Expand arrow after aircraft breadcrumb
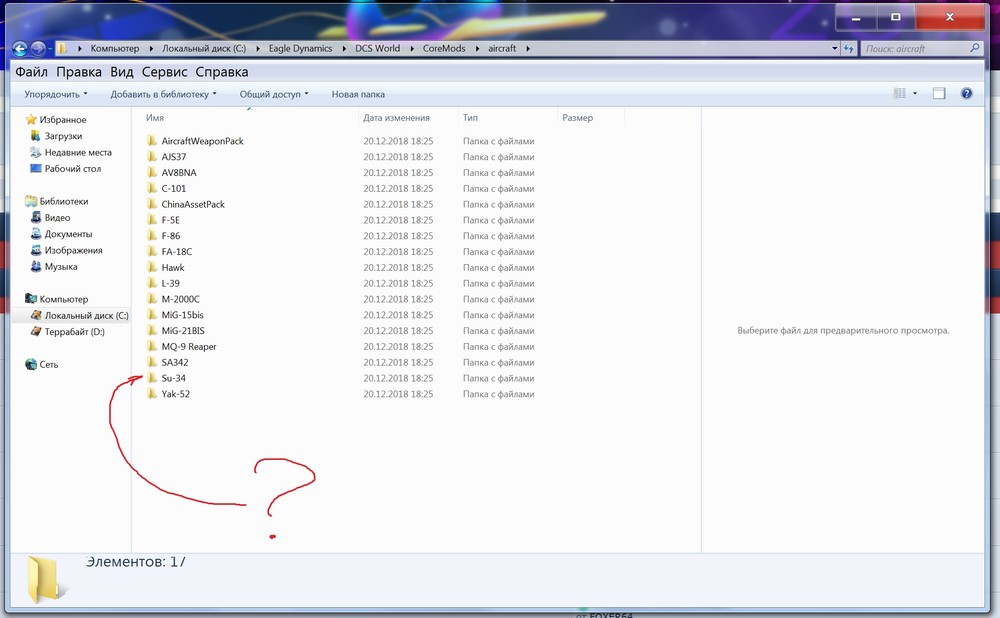 pos(528,48)
